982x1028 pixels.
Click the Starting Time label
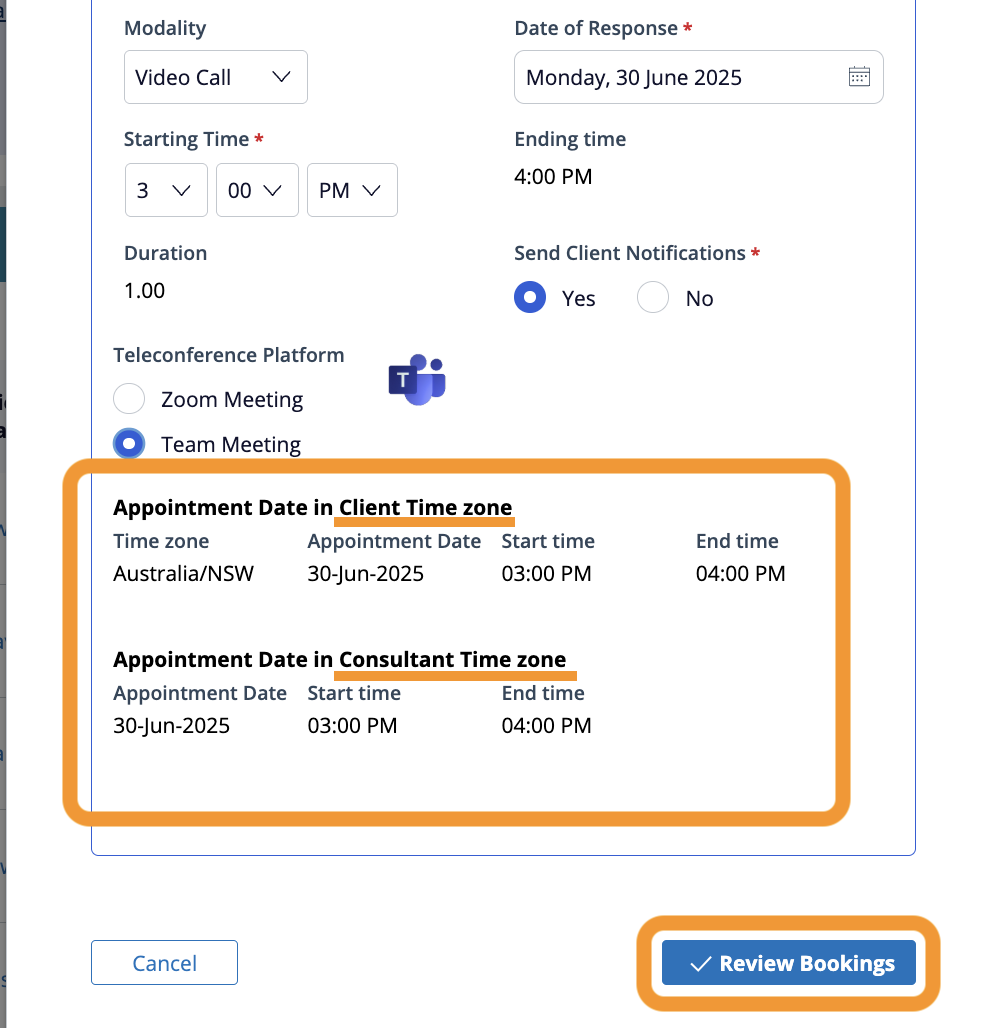(187, 139)
